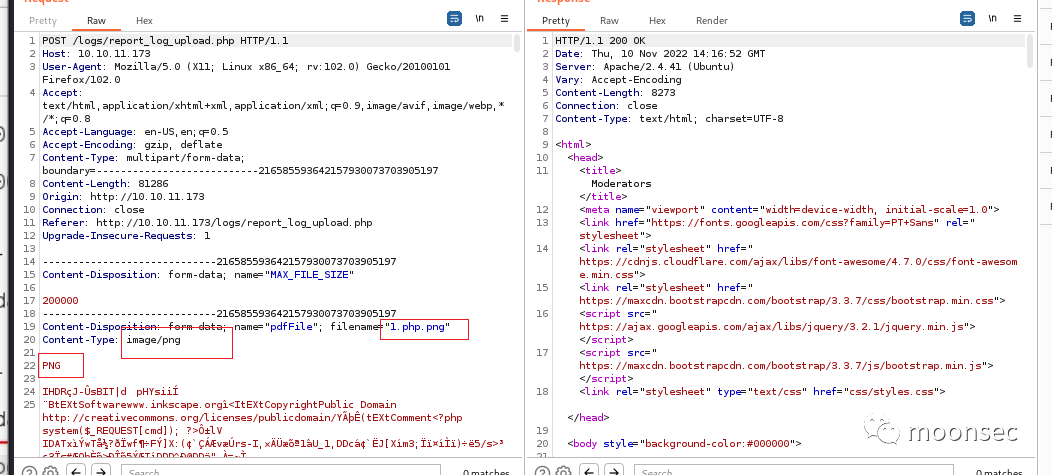This screenshot has height=475, width=1052.
Task: Go to previous match in Response search
Action: coord(590,472)
